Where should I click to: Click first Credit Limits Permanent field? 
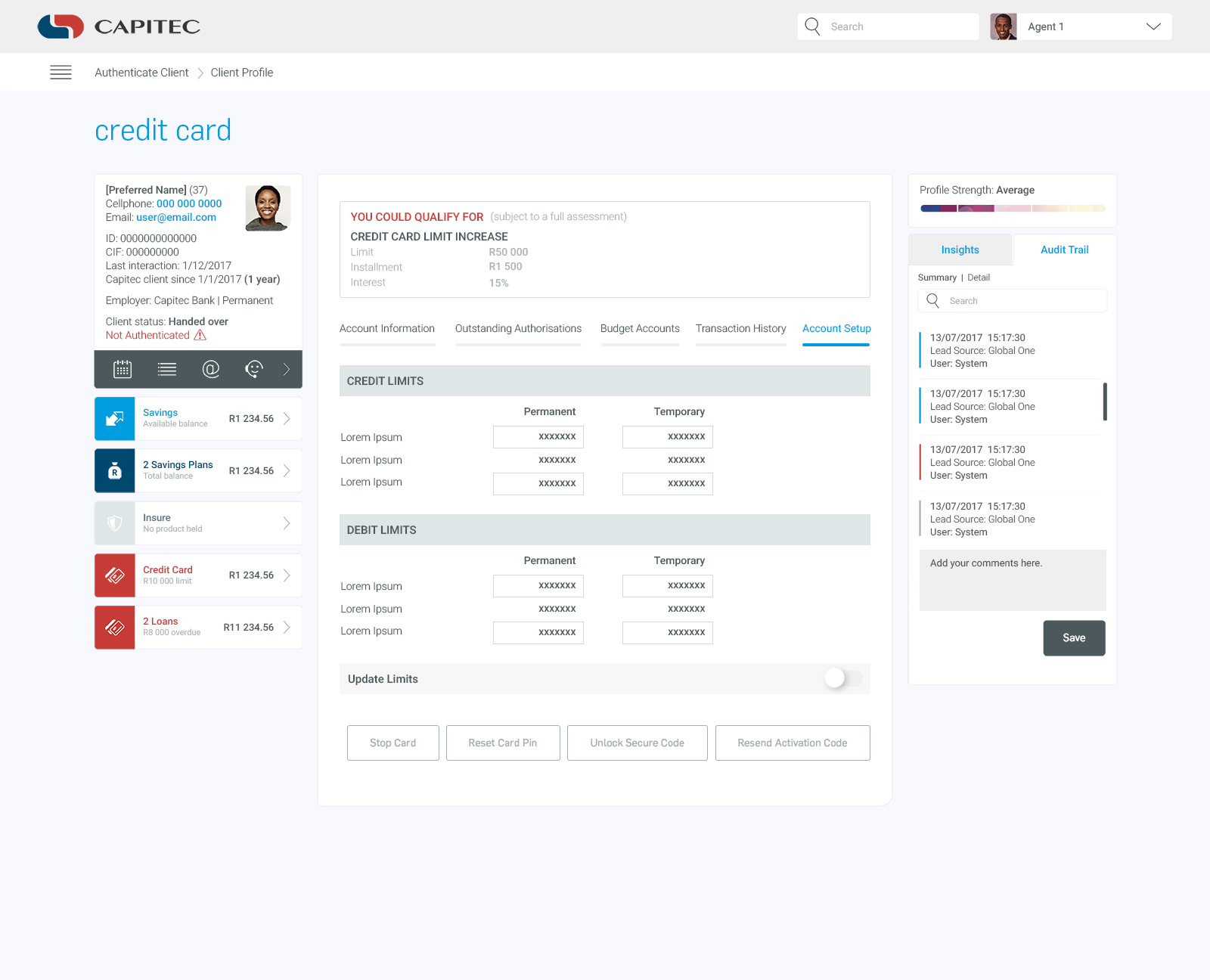538,437
